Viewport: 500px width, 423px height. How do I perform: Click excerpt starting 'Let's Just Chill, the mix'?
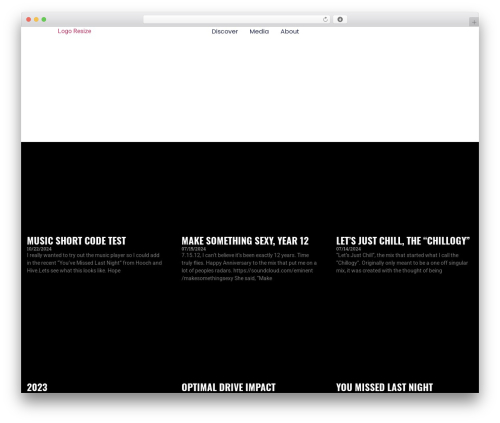coord(402,263)
